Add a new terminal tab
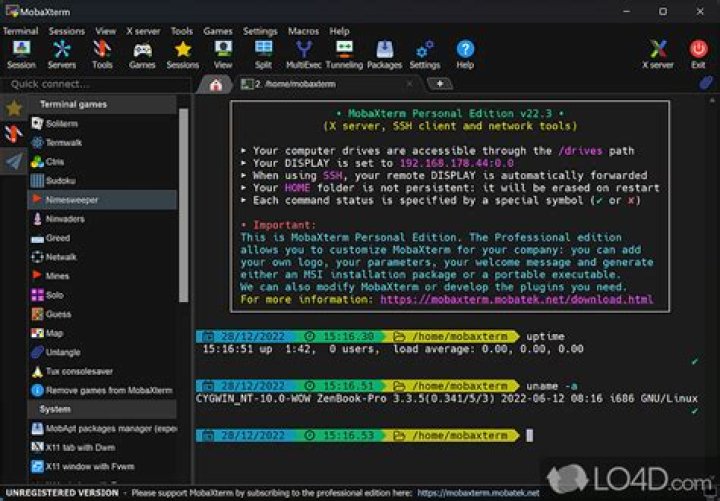Image resolution: width=720 pixels, height=501 pixels. (x=439, y=84)
